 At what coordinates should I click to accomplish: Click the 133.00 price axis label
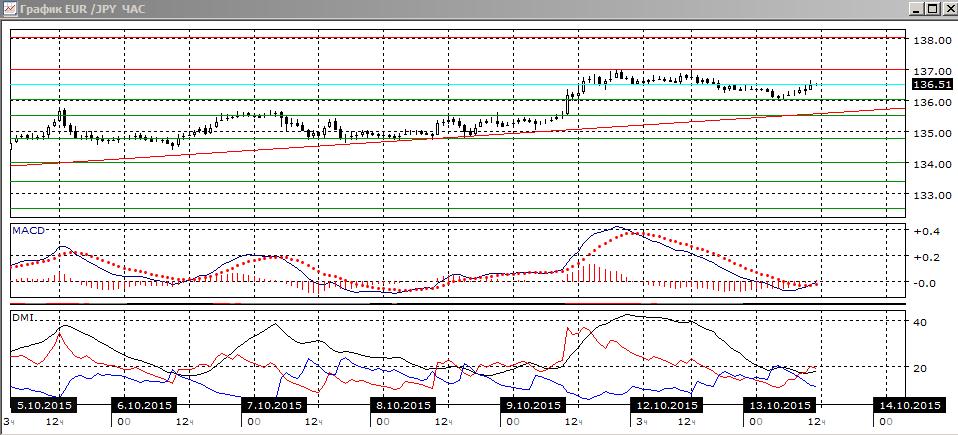pos(932,196)
